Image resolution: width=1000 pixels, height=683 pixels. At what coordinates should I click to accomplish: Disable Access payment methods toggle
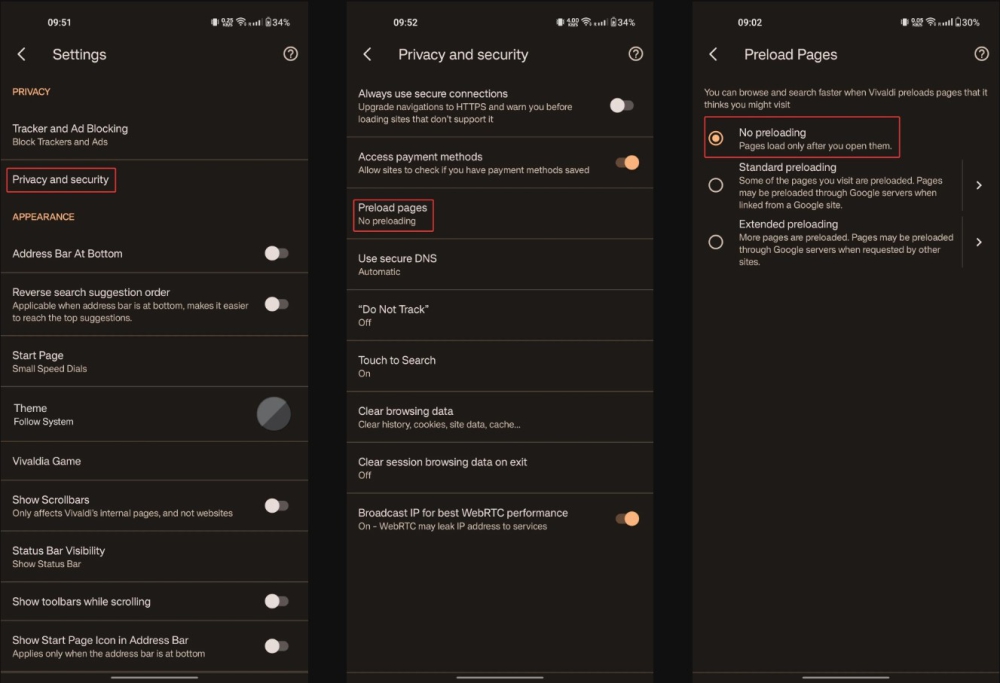tap(626, 162)
